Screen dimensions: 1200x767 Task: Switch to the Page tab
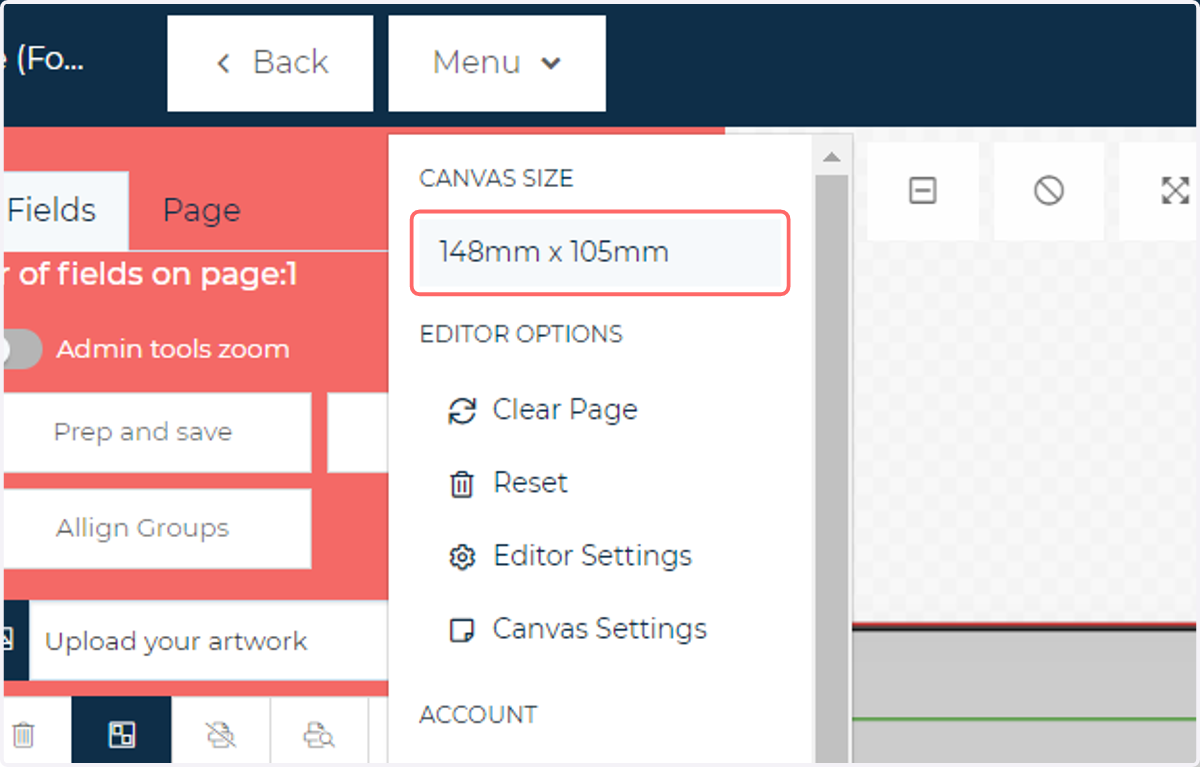[201, 210]
